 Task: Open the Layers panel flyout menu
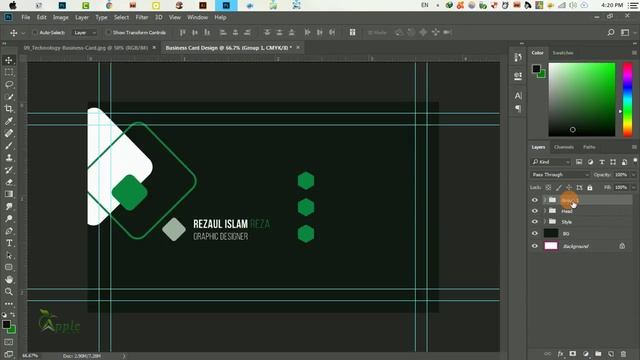[634, 147]
